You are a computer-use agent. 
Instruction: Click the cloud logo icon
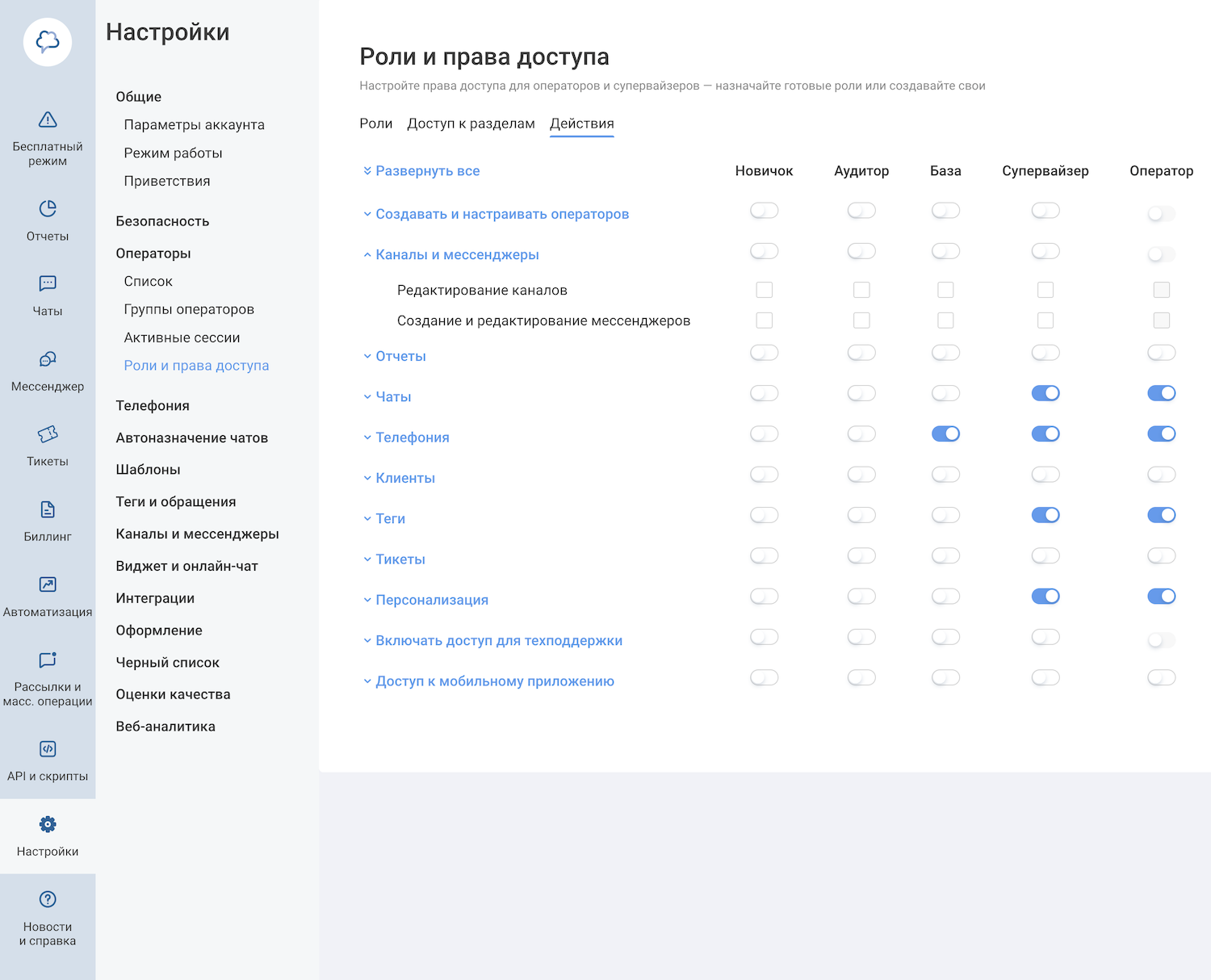pyautogui.click(x=48, y=42)
